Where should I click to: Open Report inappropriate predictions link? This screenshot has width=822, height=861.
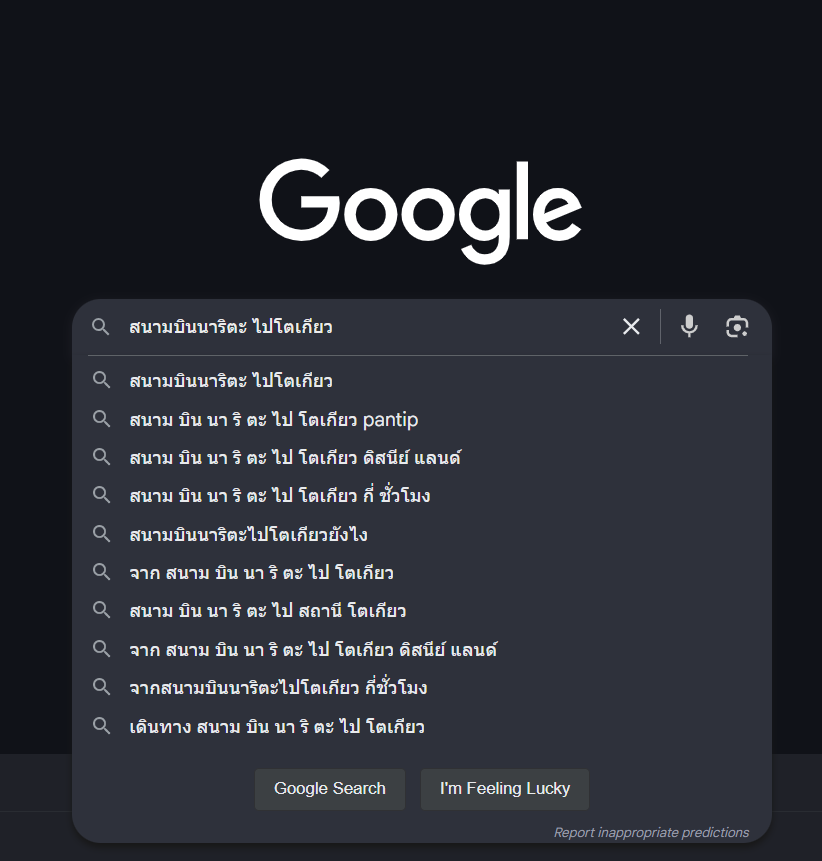651,832
